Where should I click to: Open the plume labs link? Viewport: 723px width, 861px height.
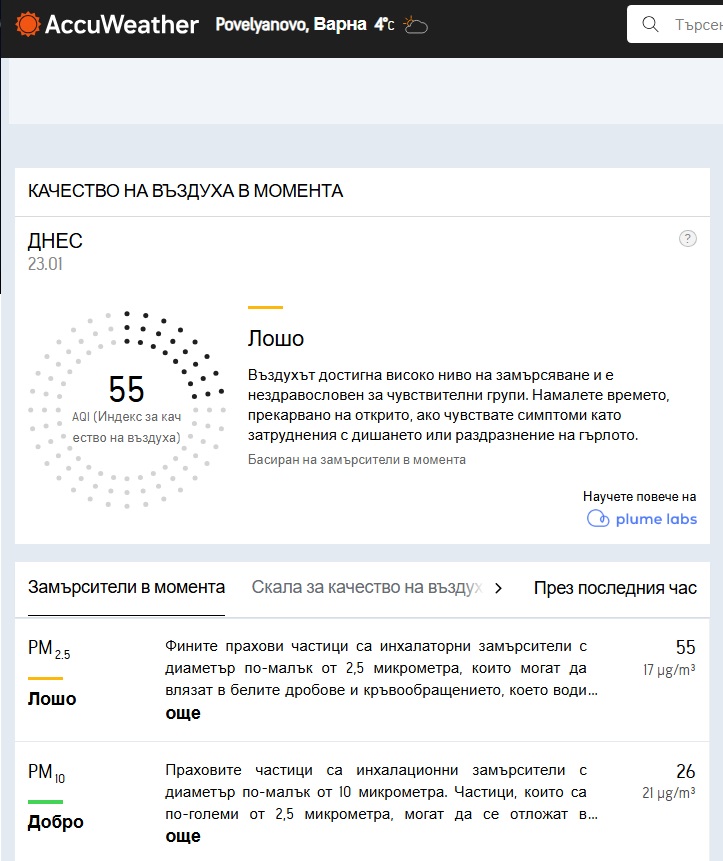655,519
